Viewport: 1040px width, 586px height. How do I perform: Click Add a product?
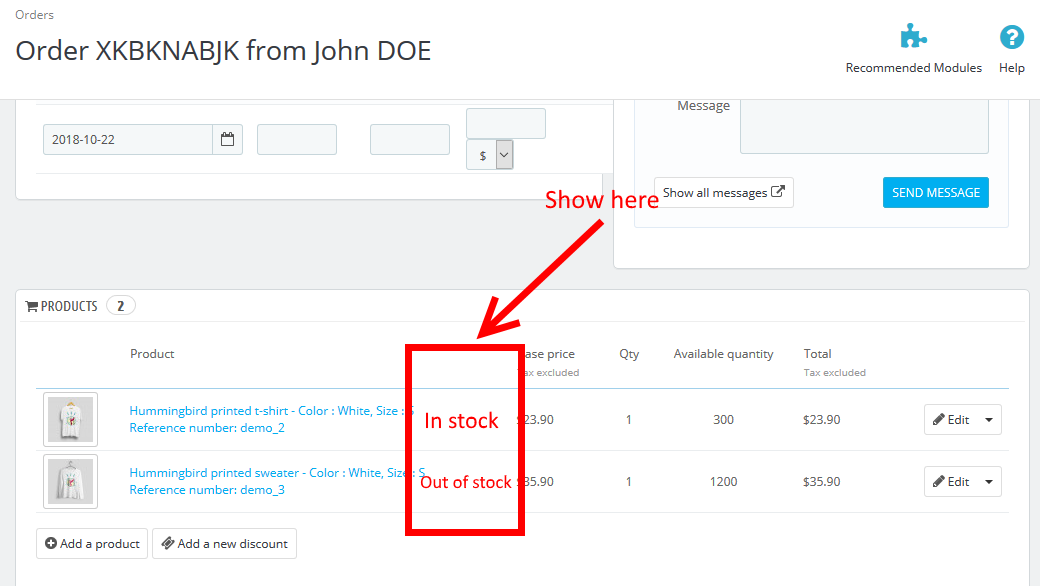coord(92,544)
